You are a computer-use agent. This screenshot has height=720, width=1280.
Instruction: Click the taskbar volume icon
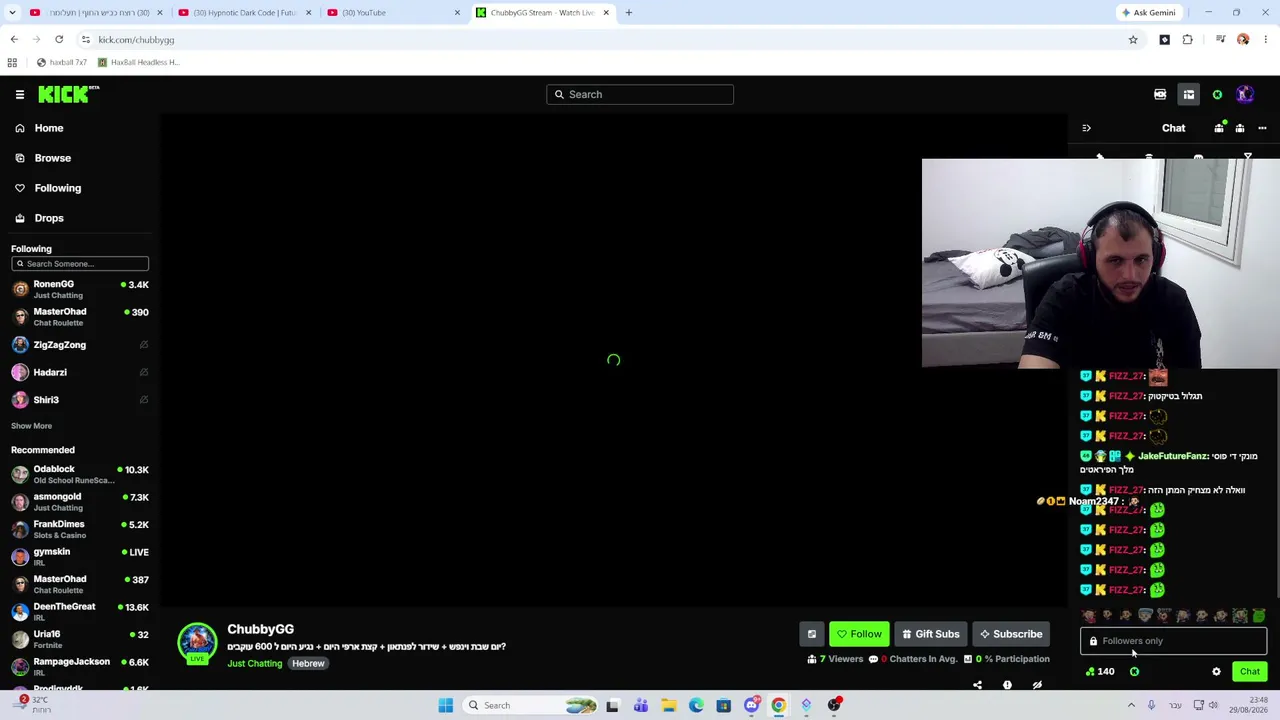(x=1213, y=706)
